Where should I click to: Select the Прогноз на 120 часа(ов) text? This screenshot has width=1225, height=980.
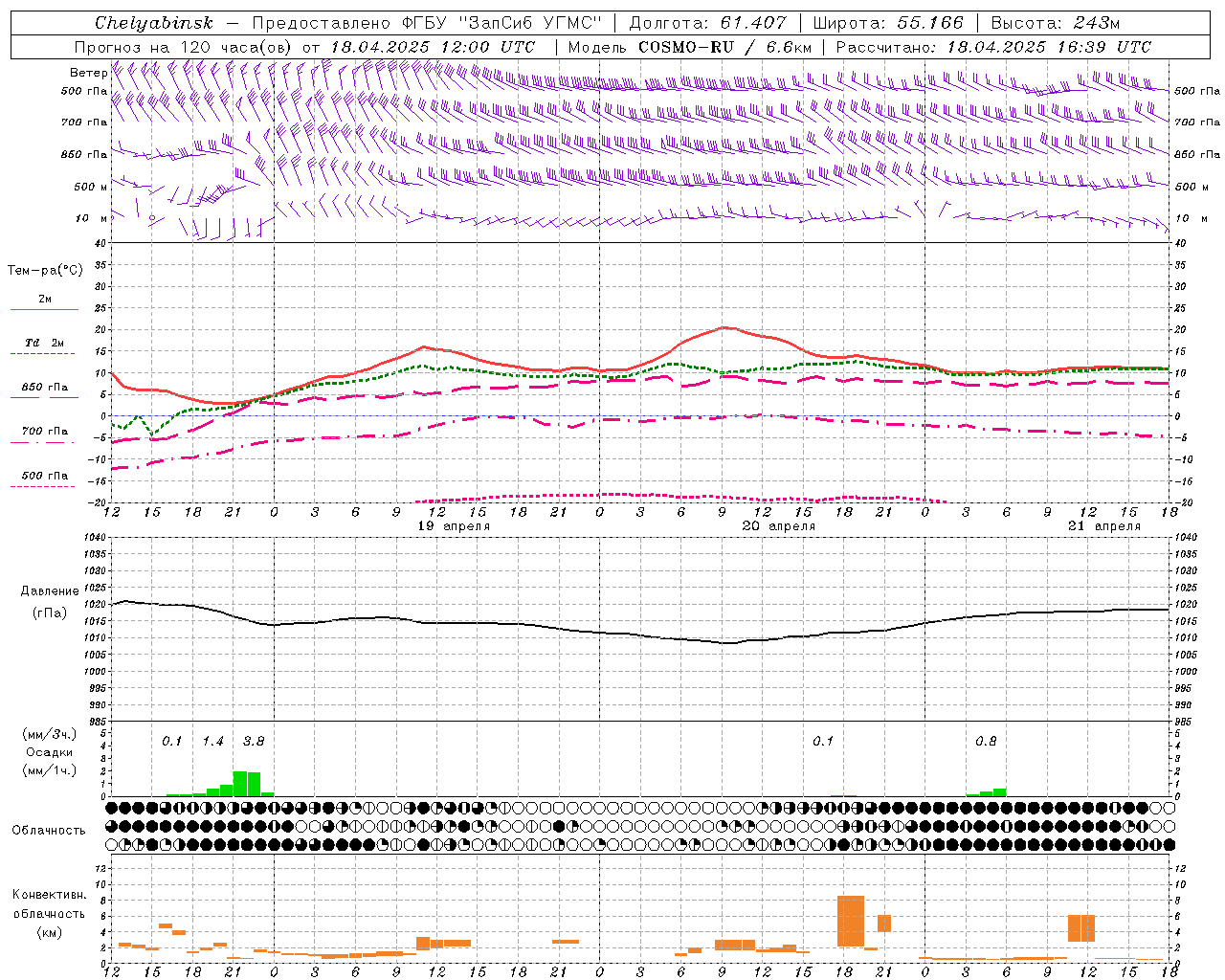coord(184,47)
